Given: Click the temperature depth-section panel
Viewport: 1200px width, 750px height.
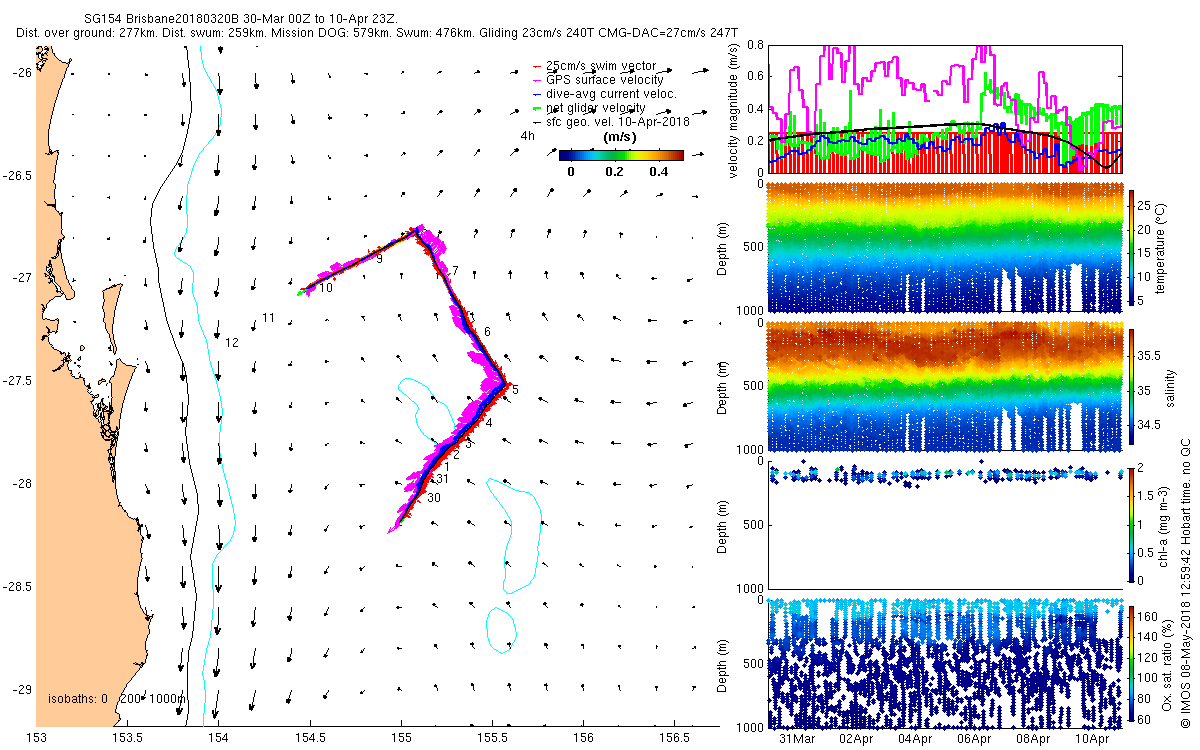Looking at the screenshot, I should 944,247.
